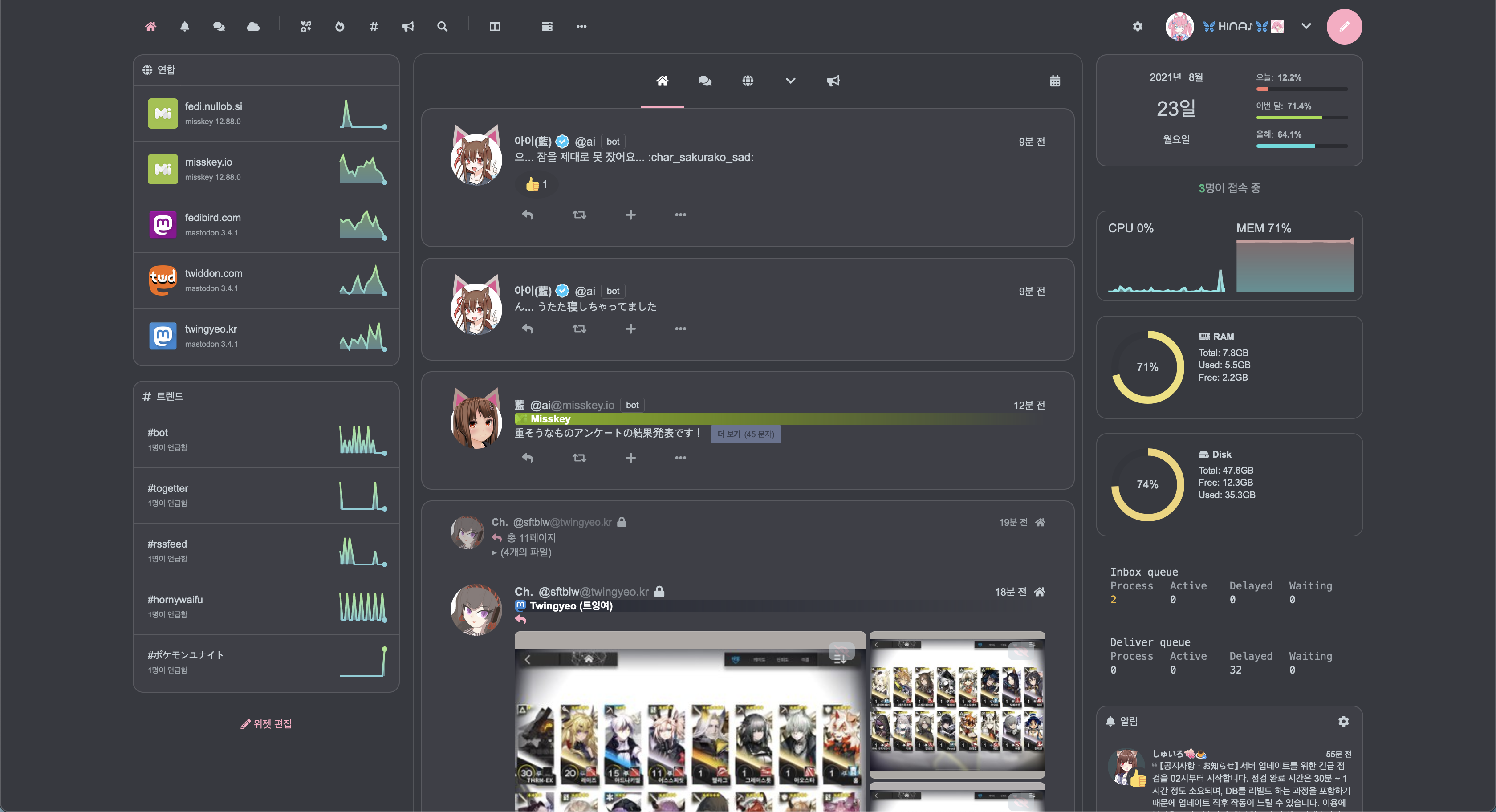
Task: Open the twingyeo.kr federation entry
Action: pyautogui.click(x=266, y=336)
